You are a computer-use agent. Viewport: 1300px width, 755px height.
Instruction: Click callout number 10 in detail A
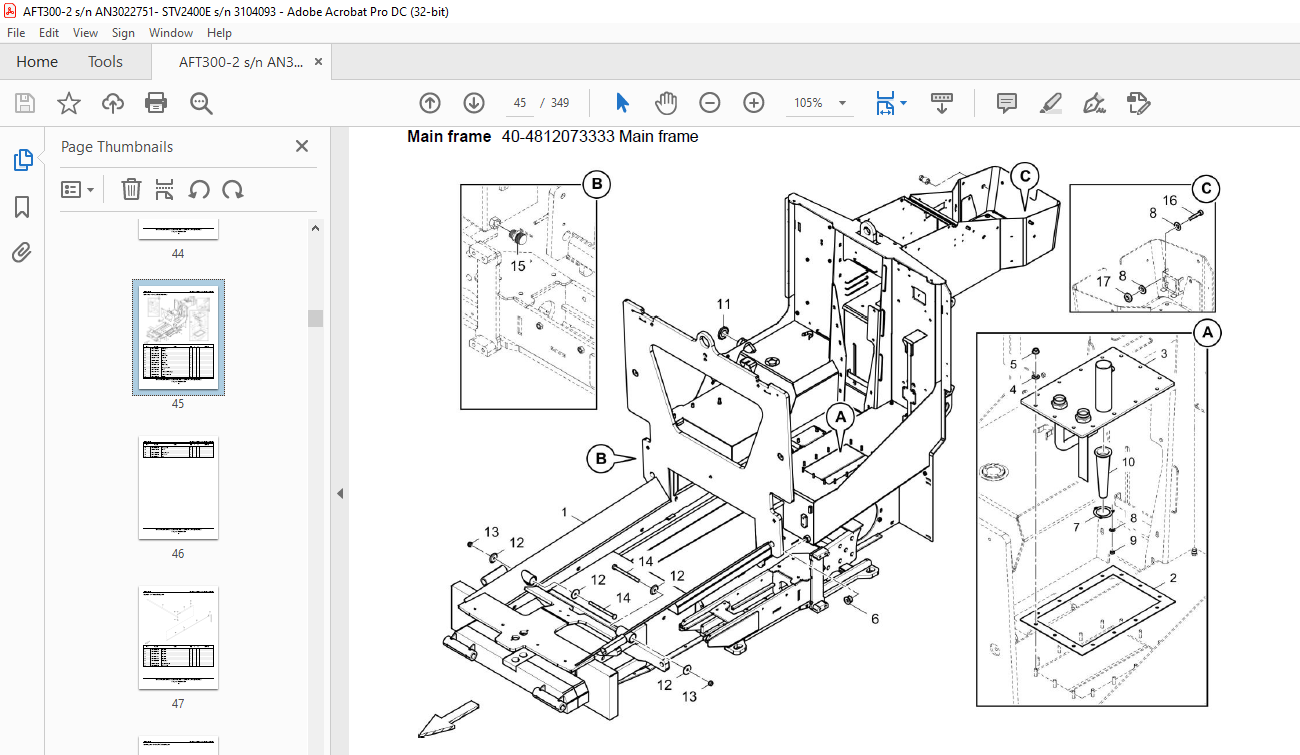1128,462
